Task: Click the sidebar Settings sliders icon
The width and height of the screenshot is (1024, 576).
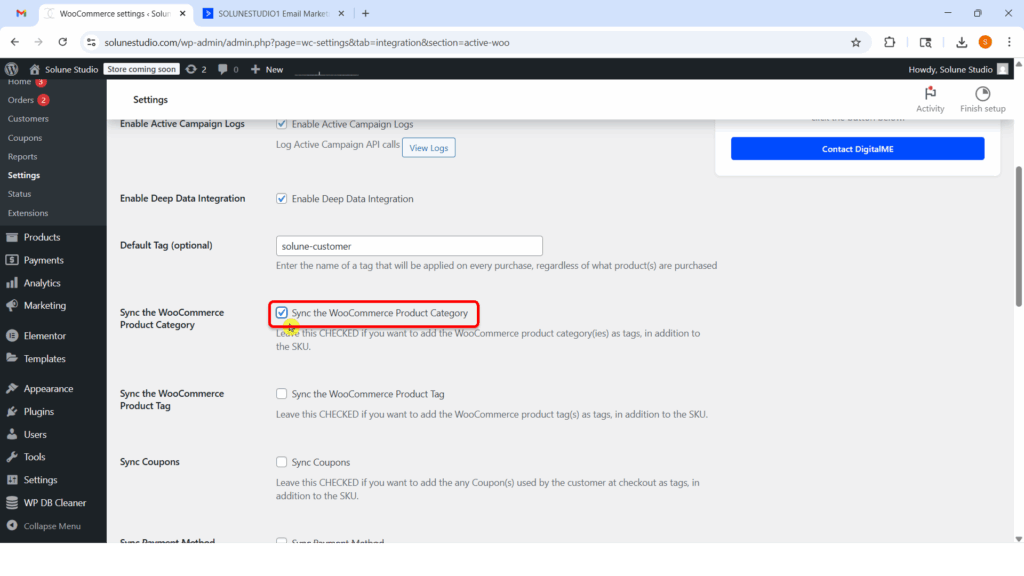Action: pyautogui.click(x=12, y=480)
